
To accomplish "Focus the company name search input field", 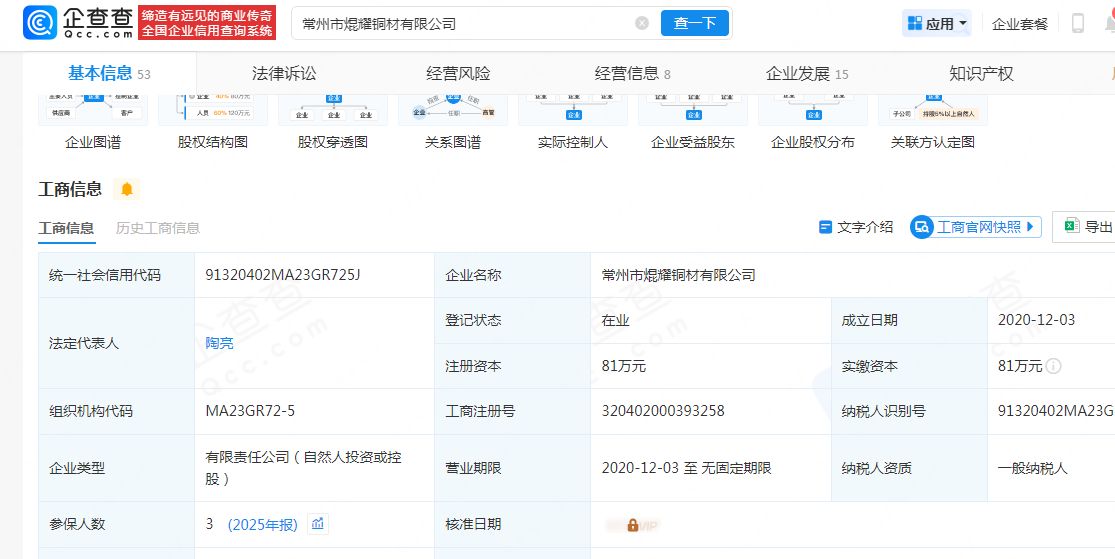I will point(462,23).
